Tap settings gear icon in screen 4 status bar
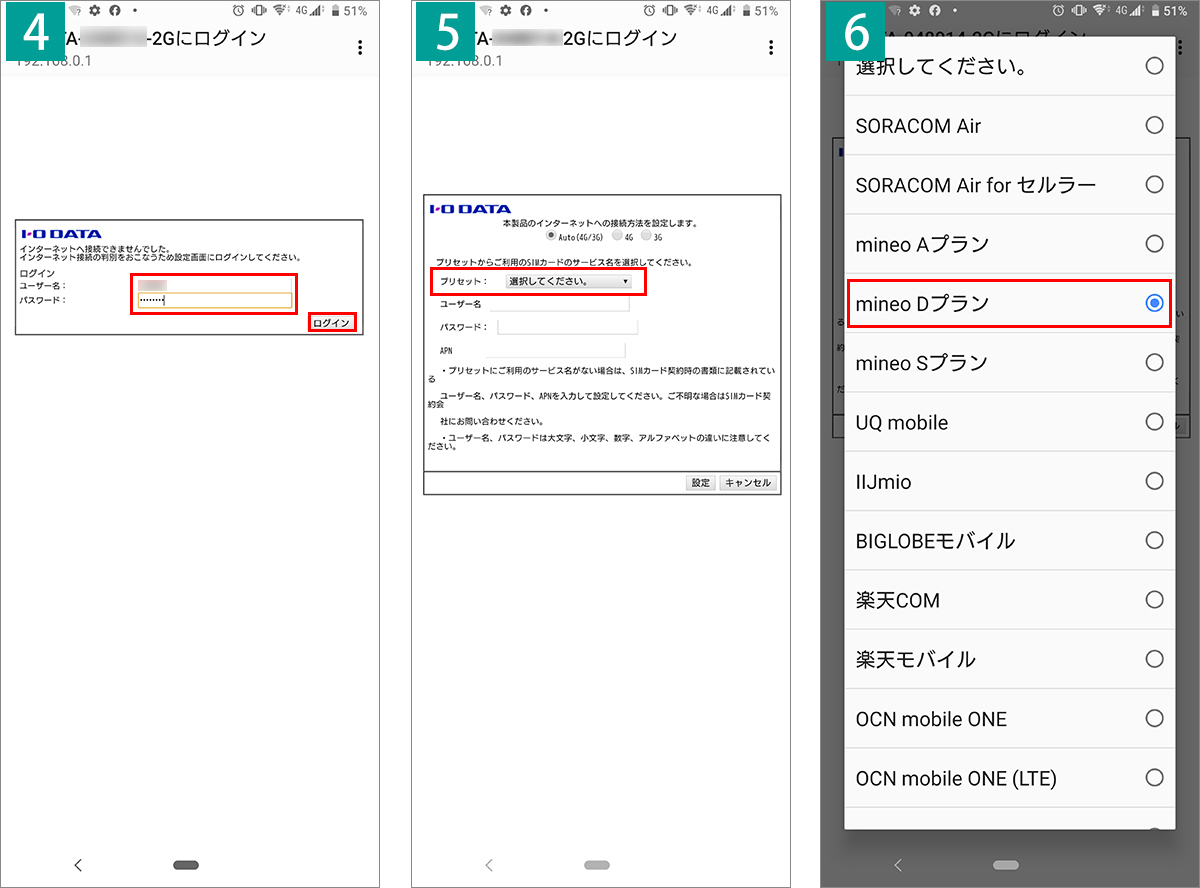This screenshot has width=1200, height=888. click(95, 10)
